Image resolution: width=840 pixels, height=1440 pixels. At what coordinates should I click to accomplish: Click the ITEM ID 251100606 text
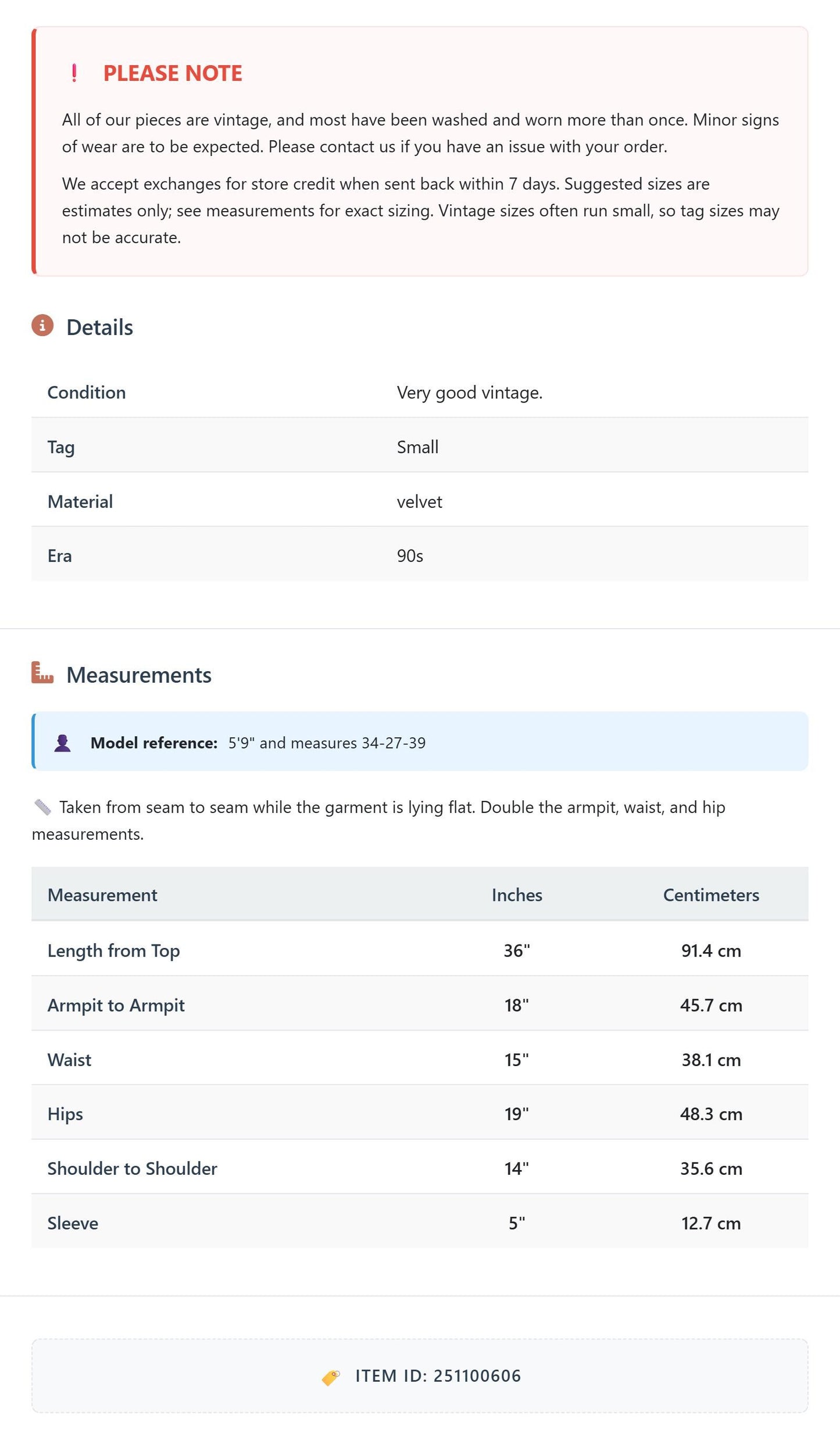coord(438,1376)
